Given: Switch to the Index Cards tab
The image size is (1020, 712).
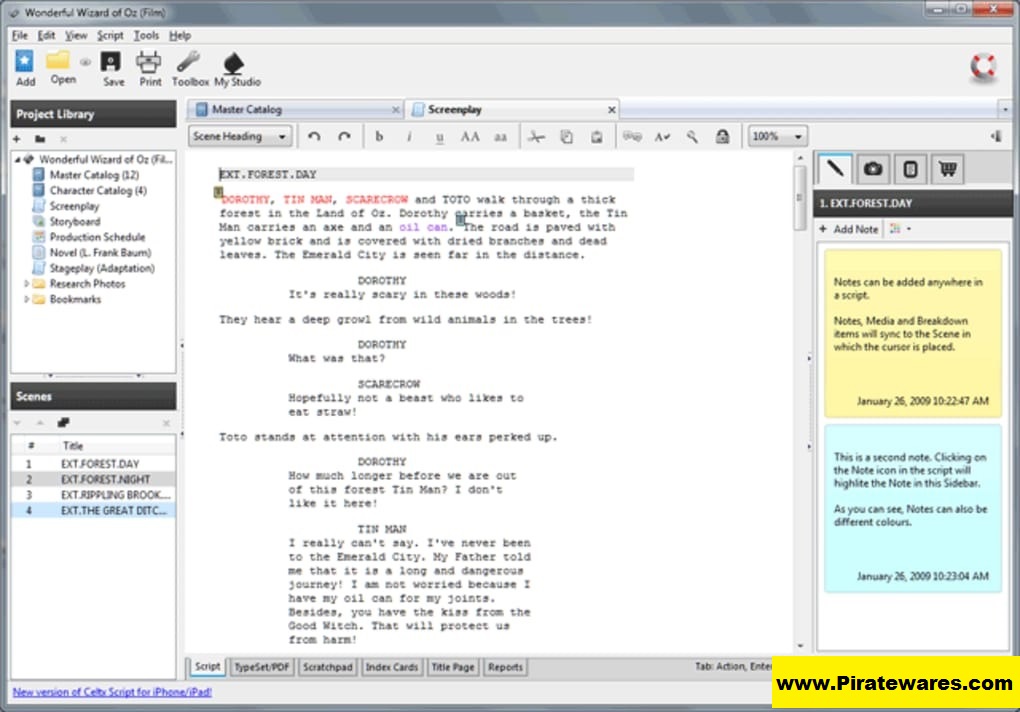Looking at the screenshot, I should [x=391, y=667].
